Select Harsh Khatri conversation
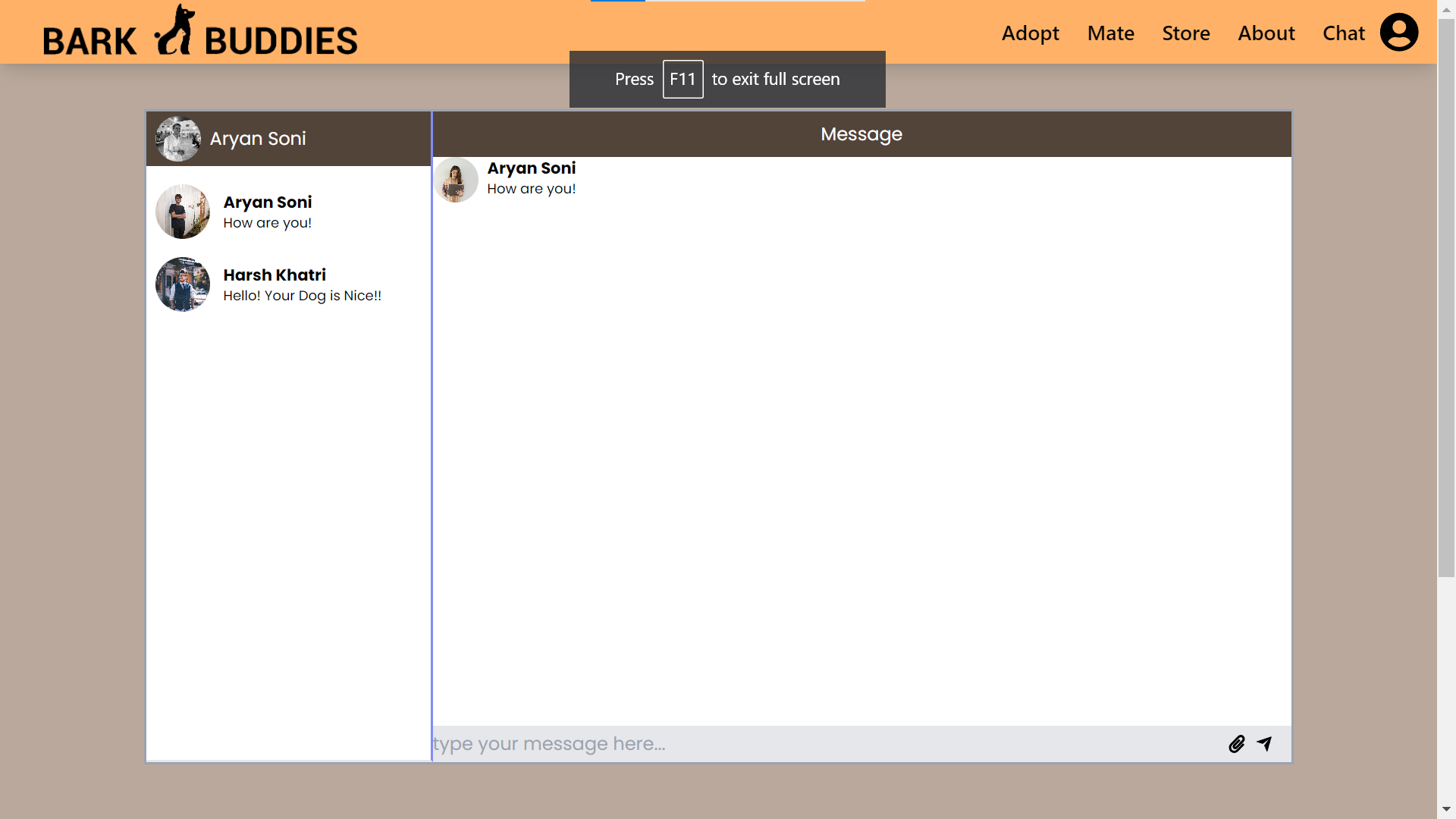 point(302,284)
